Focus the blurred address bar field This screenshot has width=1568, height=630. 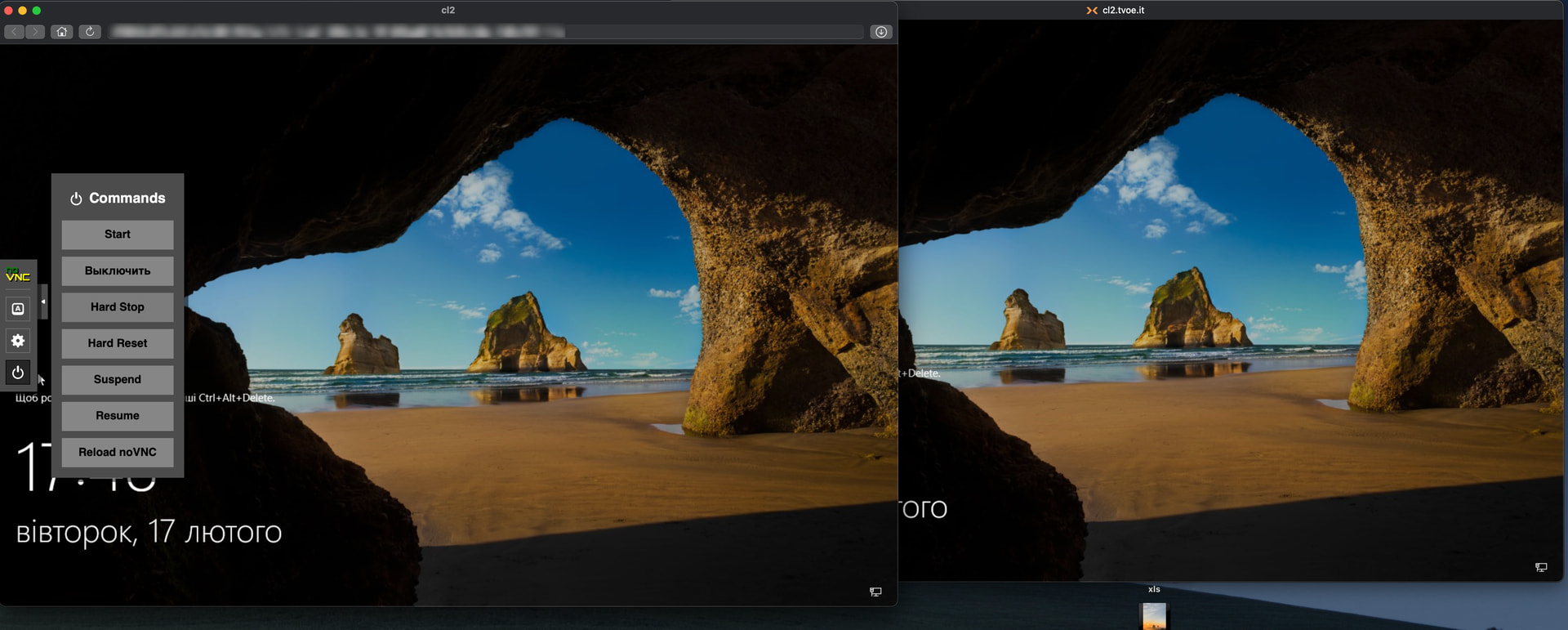(x=486, y=32)
